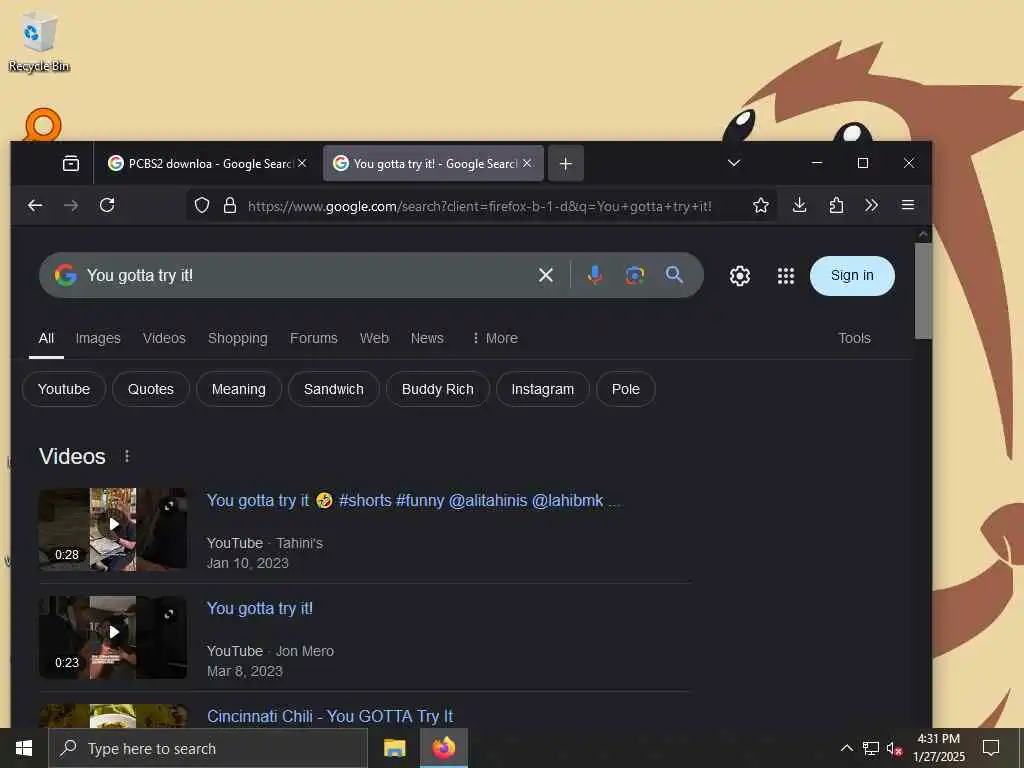The width and height of the screenshot is (1024, 768).
Task: Click the Type here to search box
Action: (208, 748)
